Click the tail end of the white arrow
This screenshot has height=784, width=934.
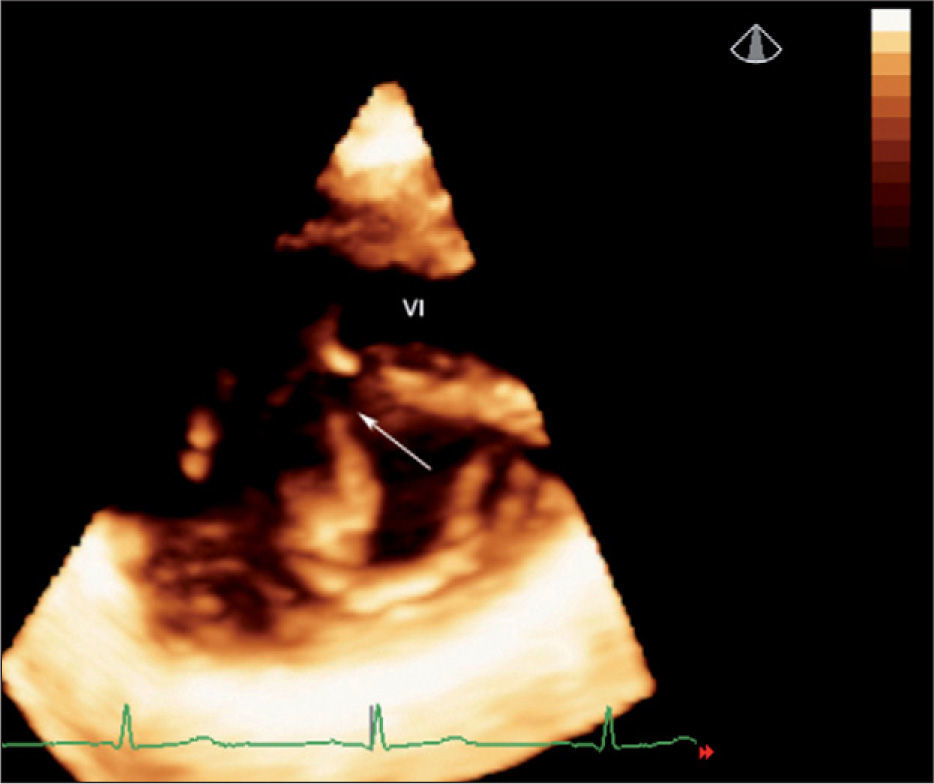(x=430, y=468)
